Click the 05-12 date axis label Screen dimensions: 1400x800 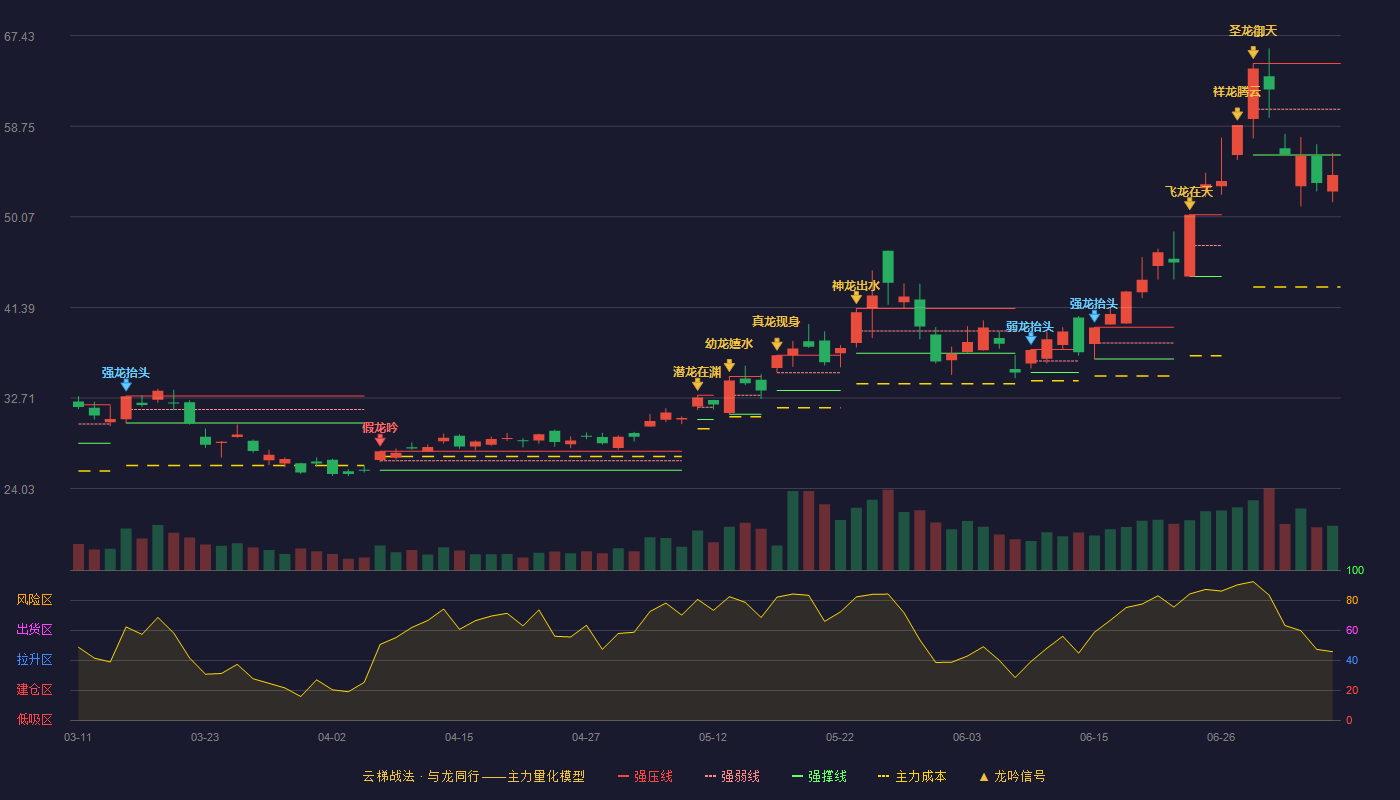coord(713,737)
